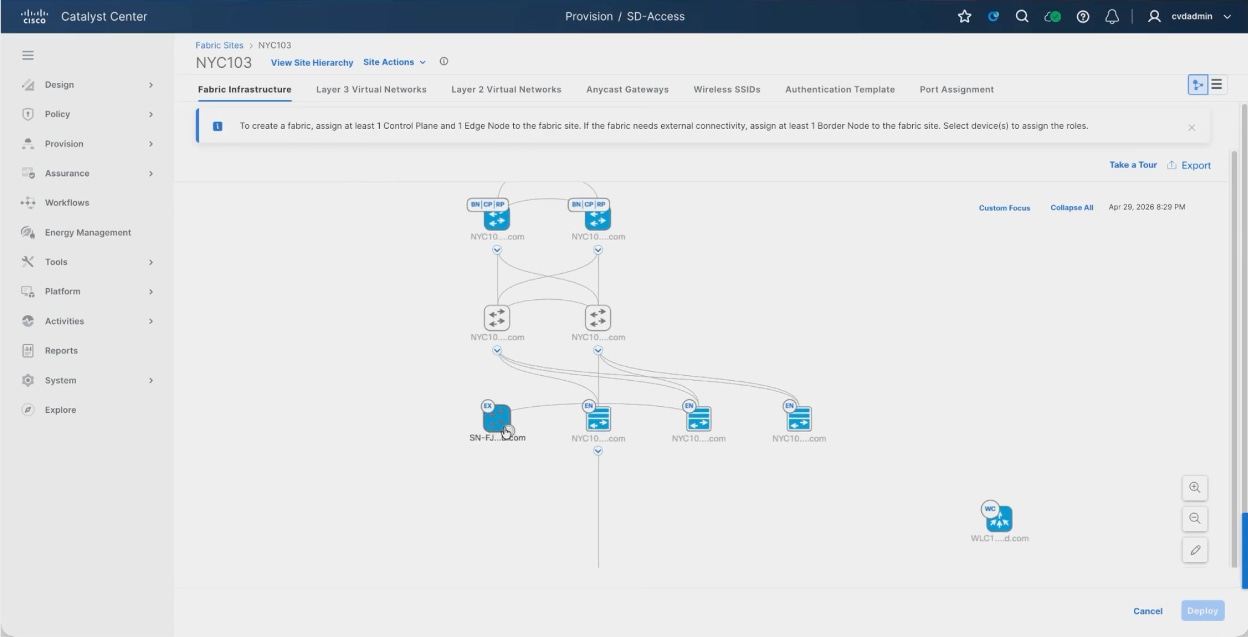Click the Export button
This screenshot has height=637, width=1248.
click(1189, 165)
